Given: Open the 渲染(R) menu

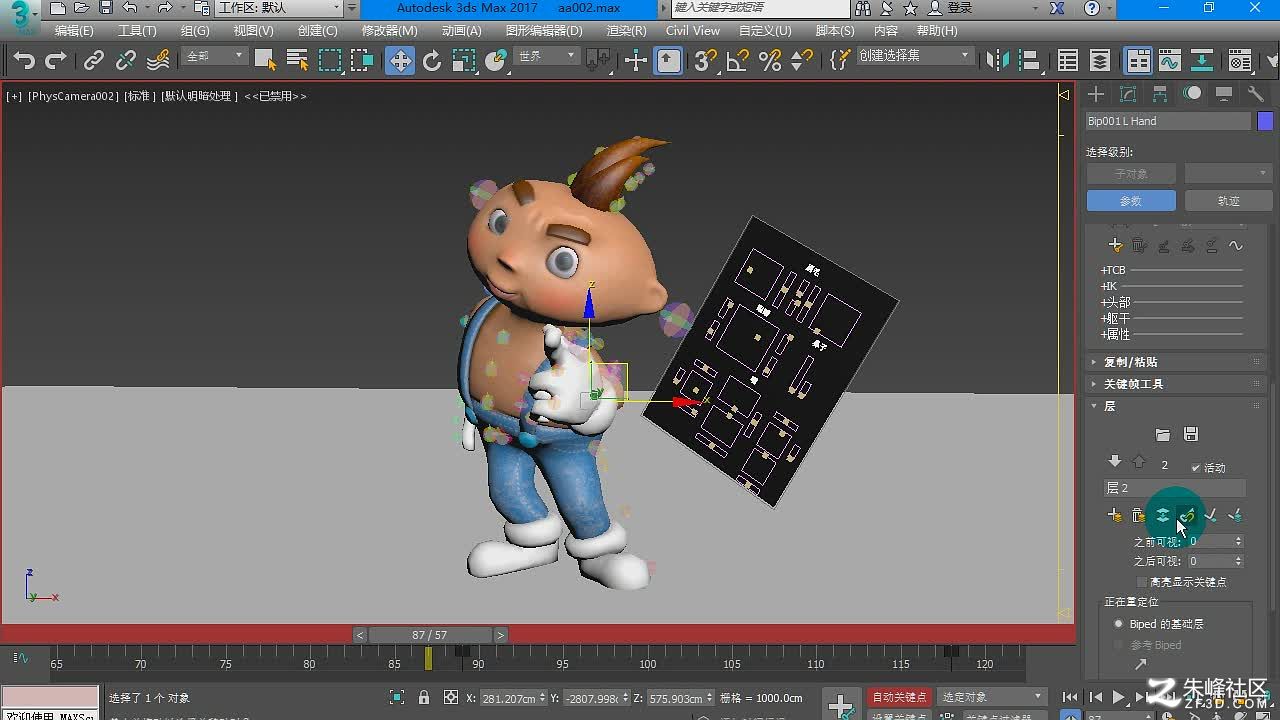Looking at the screenshot, I should point(626,31).
